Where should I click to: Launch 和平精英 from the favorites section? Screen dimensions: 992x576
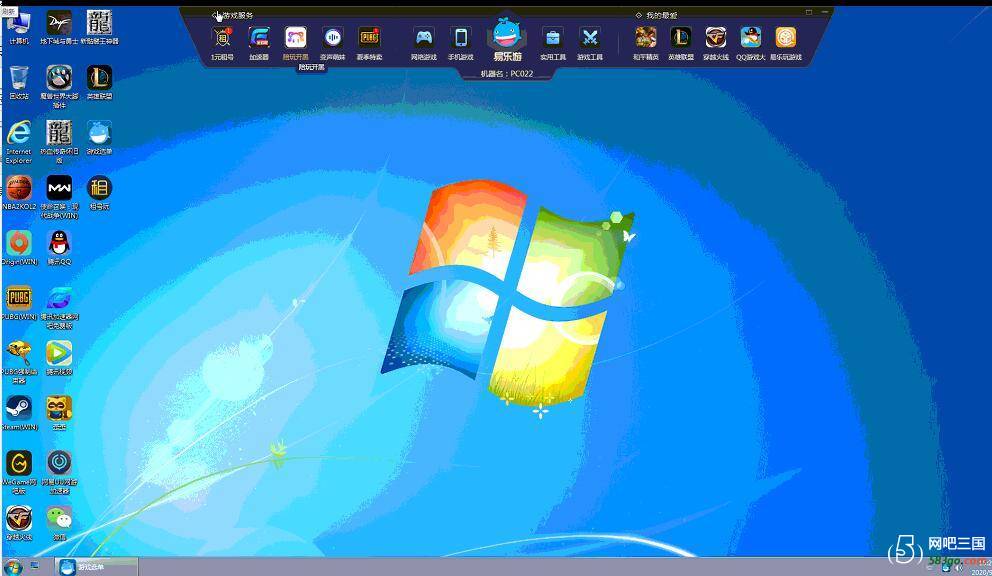tap(646, 38)
